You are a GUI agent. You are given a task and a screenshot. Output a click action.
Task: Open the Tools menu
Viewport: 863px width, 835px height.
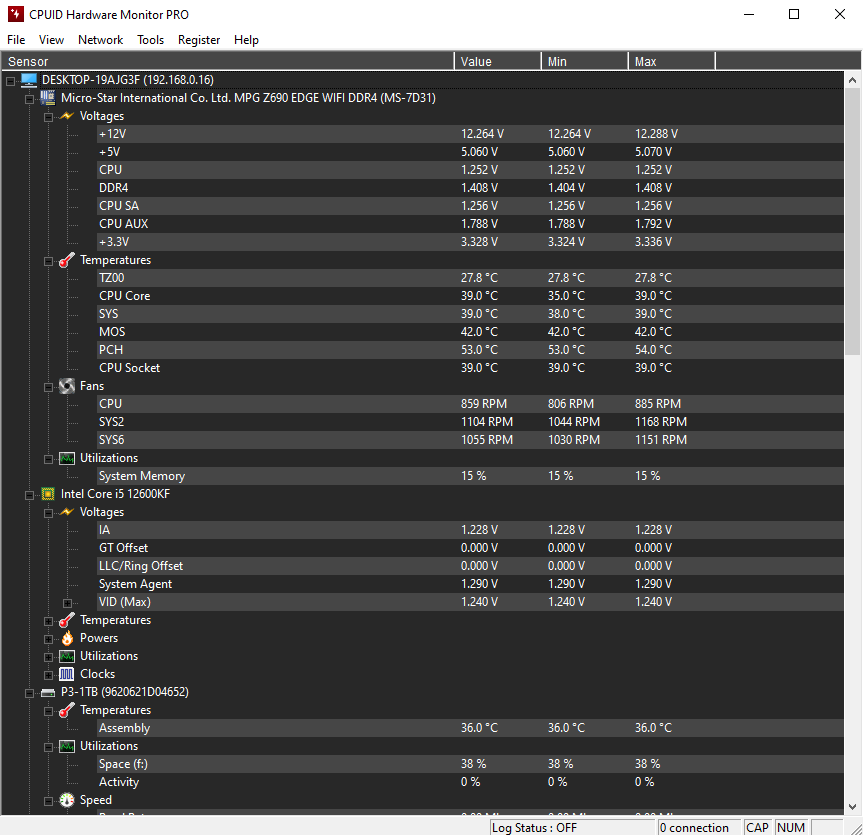pyautogui.click(x=150, y=40)
